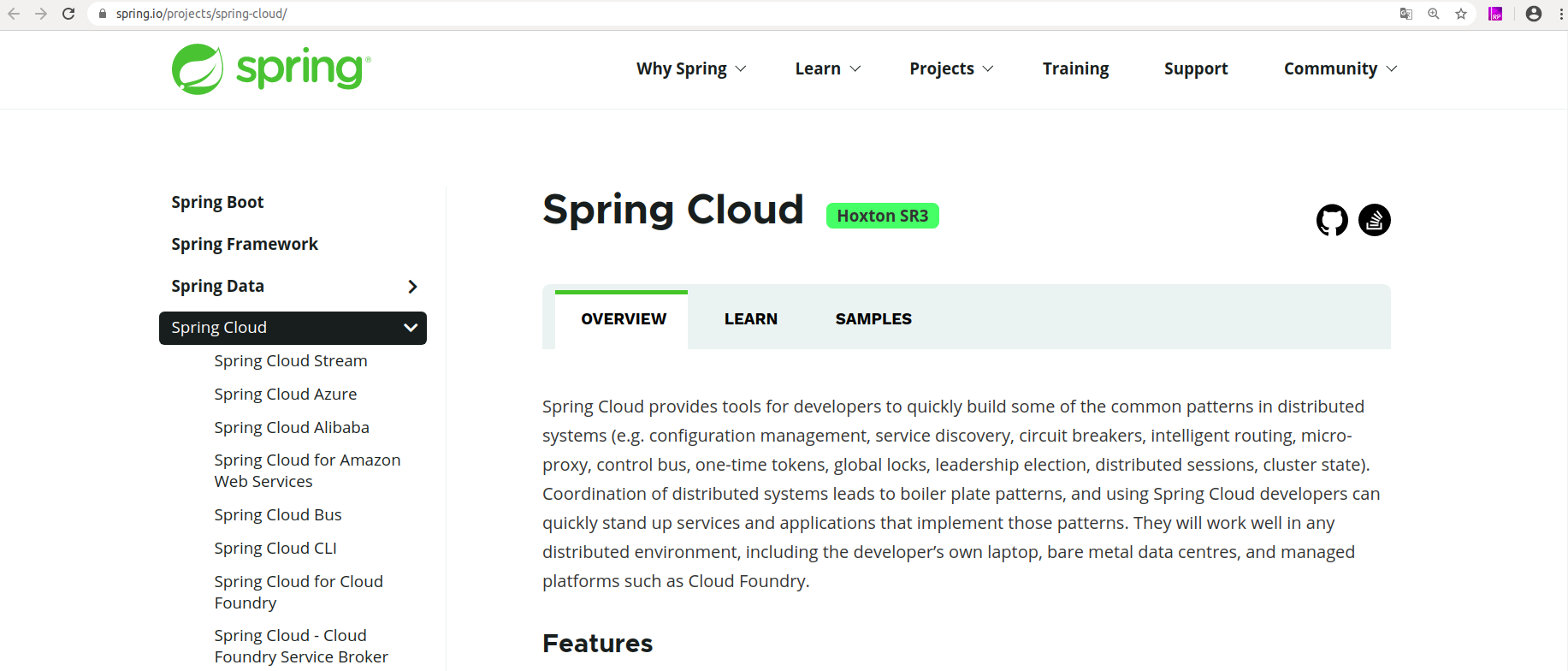Open the Community dropdown menu
This screenshot has width=1568, height=671.
click(1340, 68)
